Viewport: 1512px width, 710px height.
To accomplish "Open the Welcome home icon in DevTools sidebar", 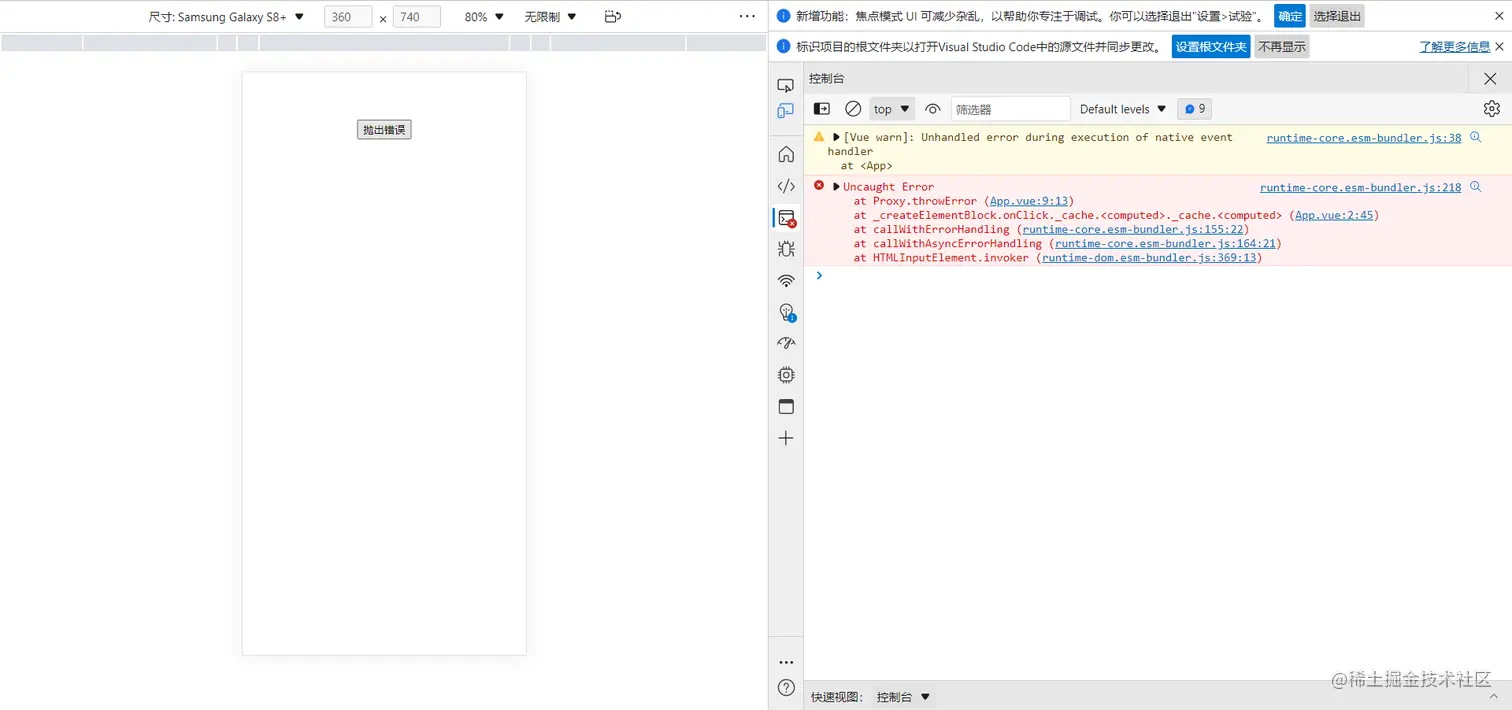I will point(786,154).
